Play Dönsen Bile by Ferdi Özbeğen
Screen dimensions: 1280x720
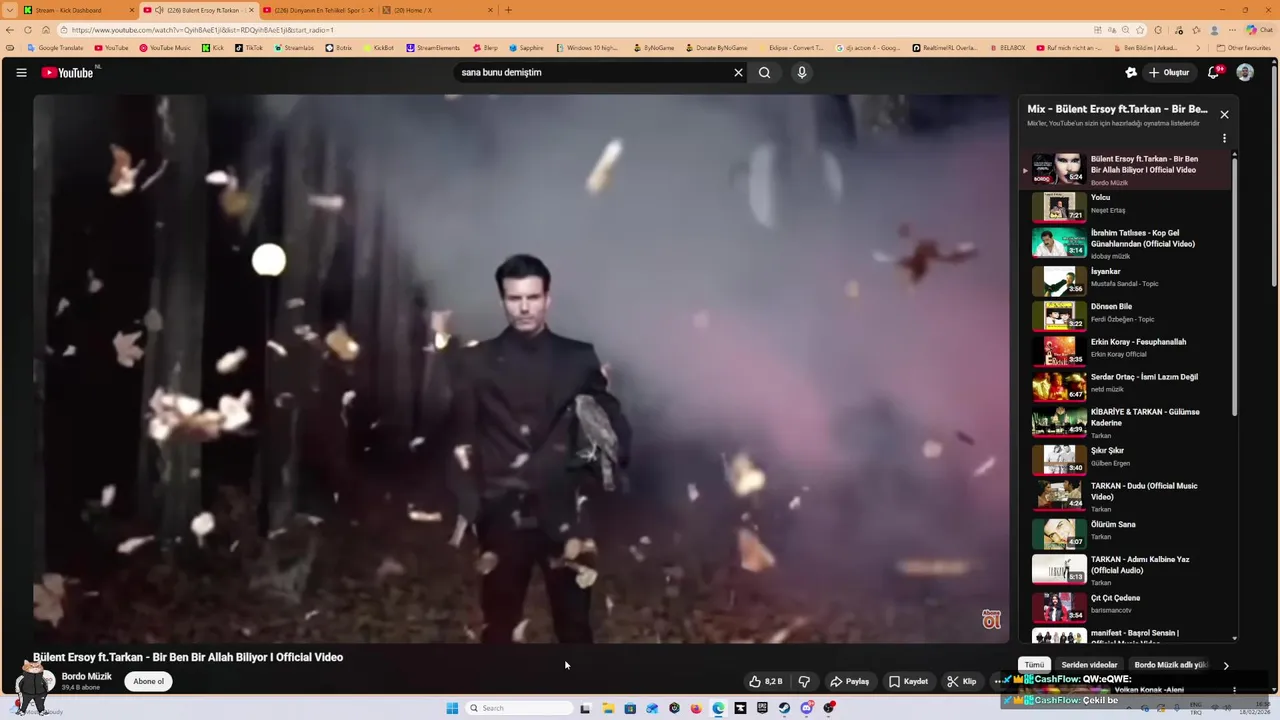click(x=1129, y=314)
